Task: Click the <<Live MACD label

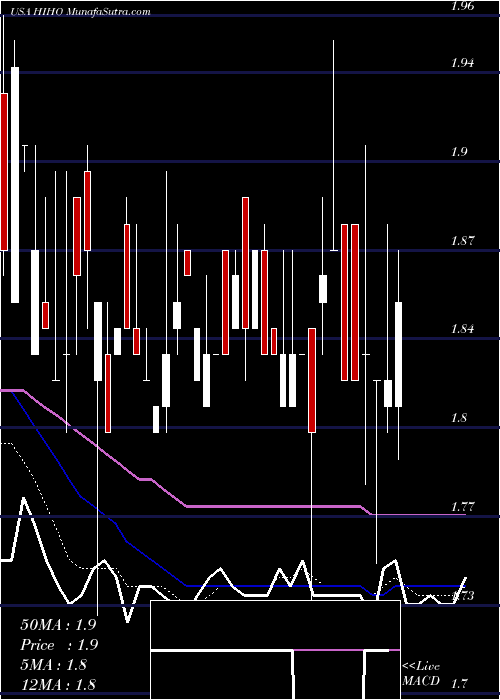Action: click(421, 674)
